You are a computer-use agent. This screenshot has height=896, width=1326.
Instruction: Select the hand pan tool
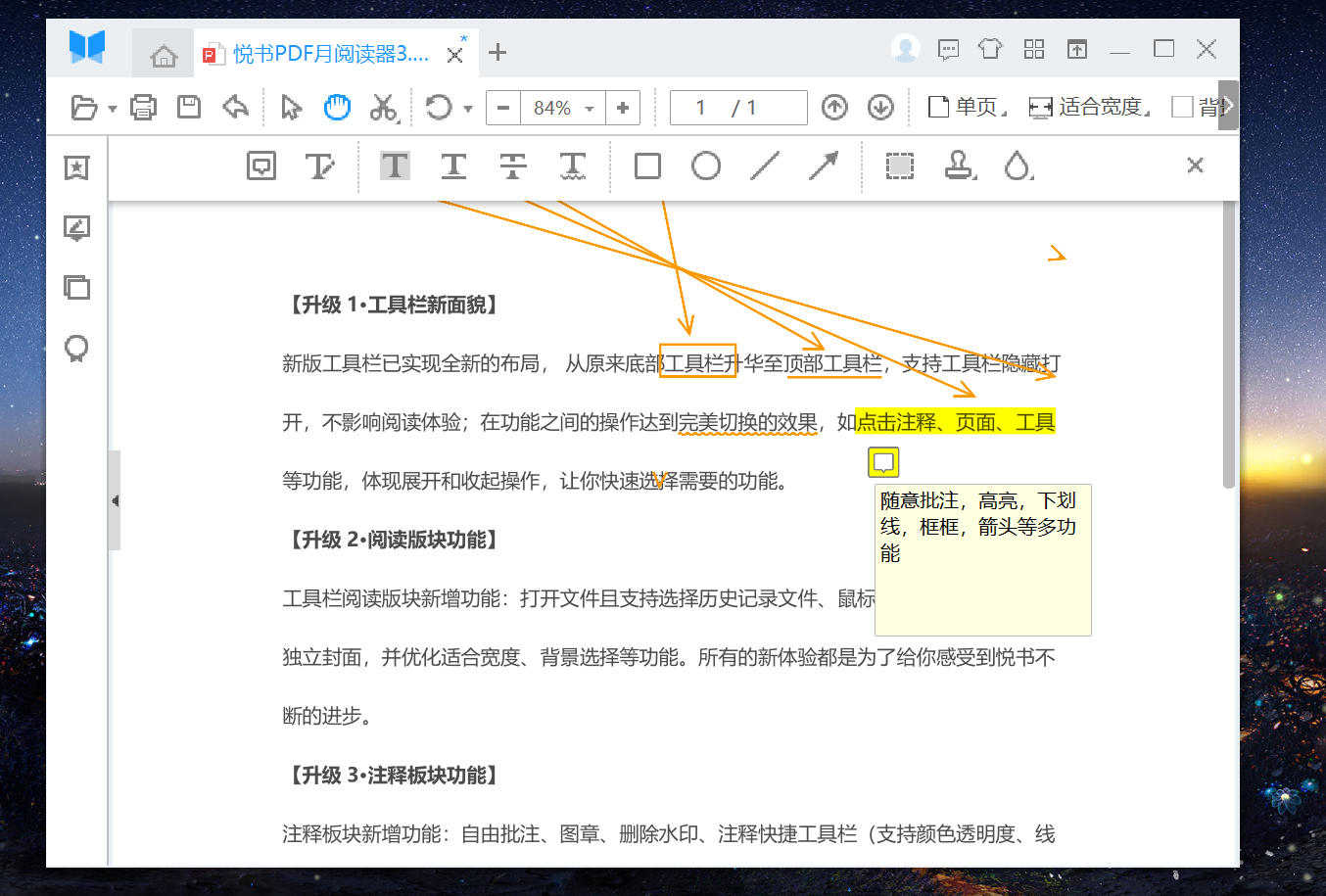(x=337, y=107)
